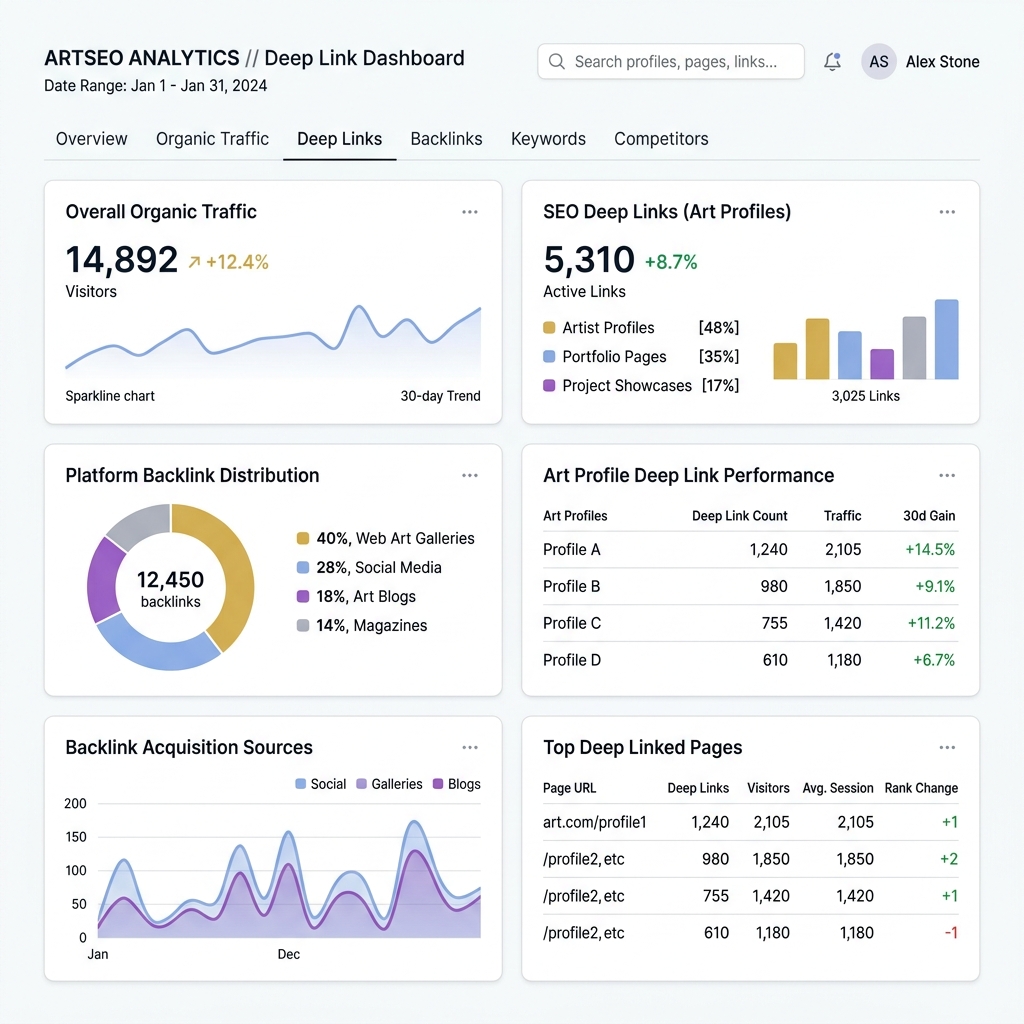Open SEO Deep Links card options menu
Screen dimensions: 1024x1024
click(x=947, y=212)
